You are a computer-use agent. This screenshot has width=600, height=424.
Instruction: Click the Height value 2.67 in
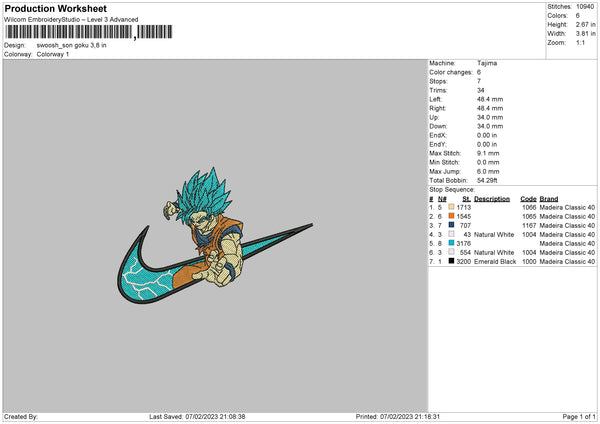coord(585,24)
